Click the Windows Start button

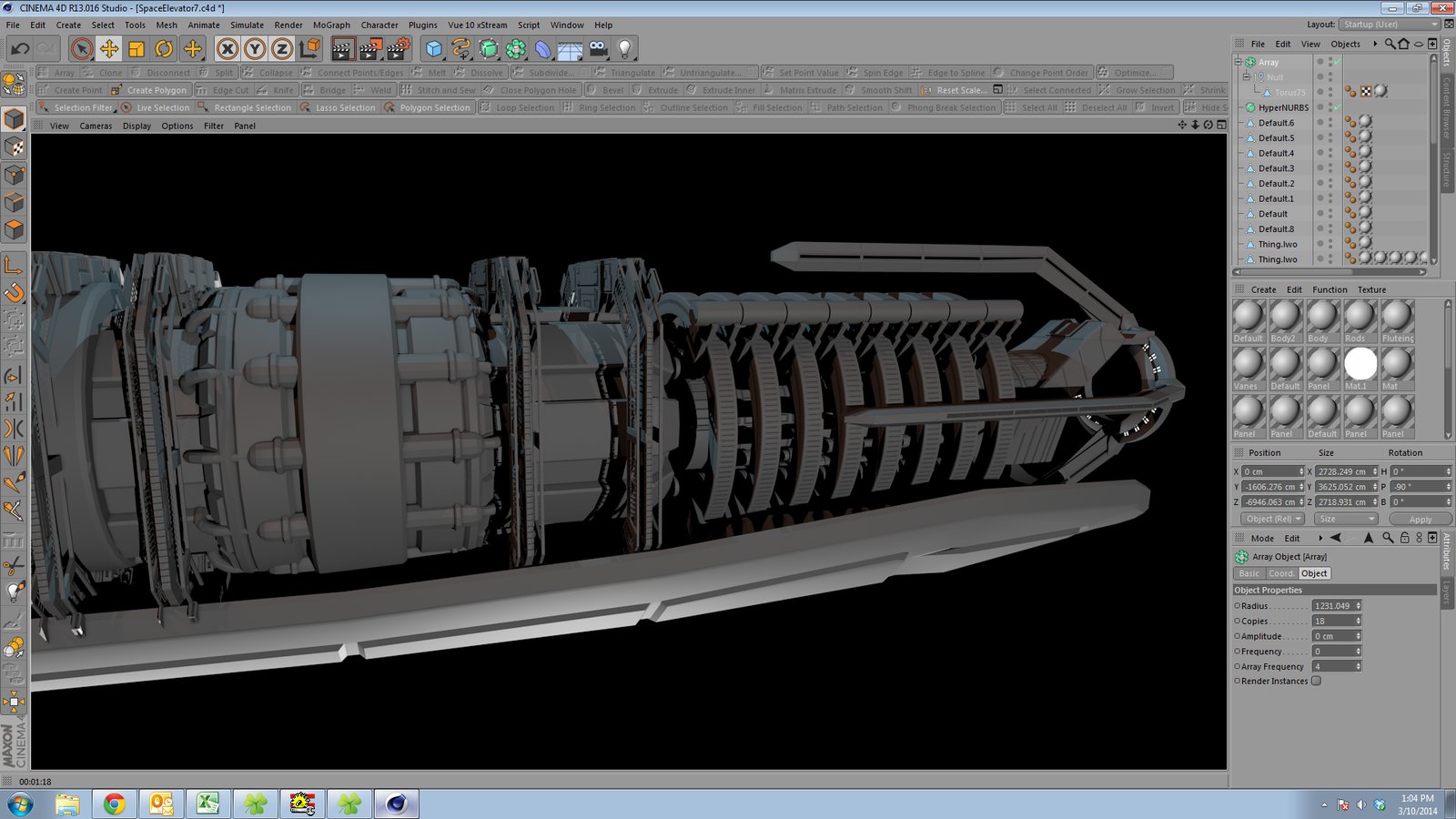(x=20, y=804)
